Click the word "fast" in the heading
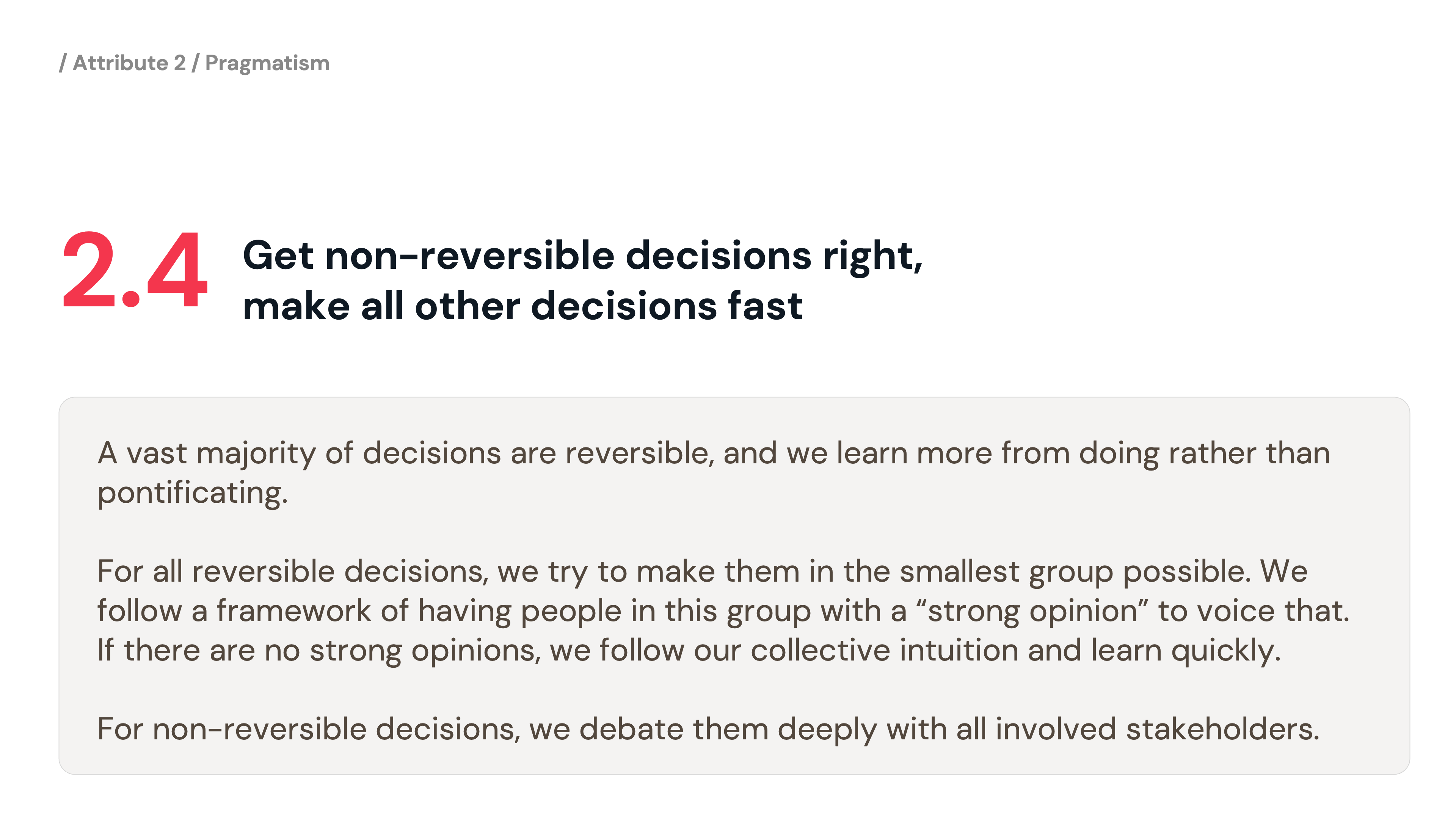The width and height of the screenshot is (1456, 819). 765,306
